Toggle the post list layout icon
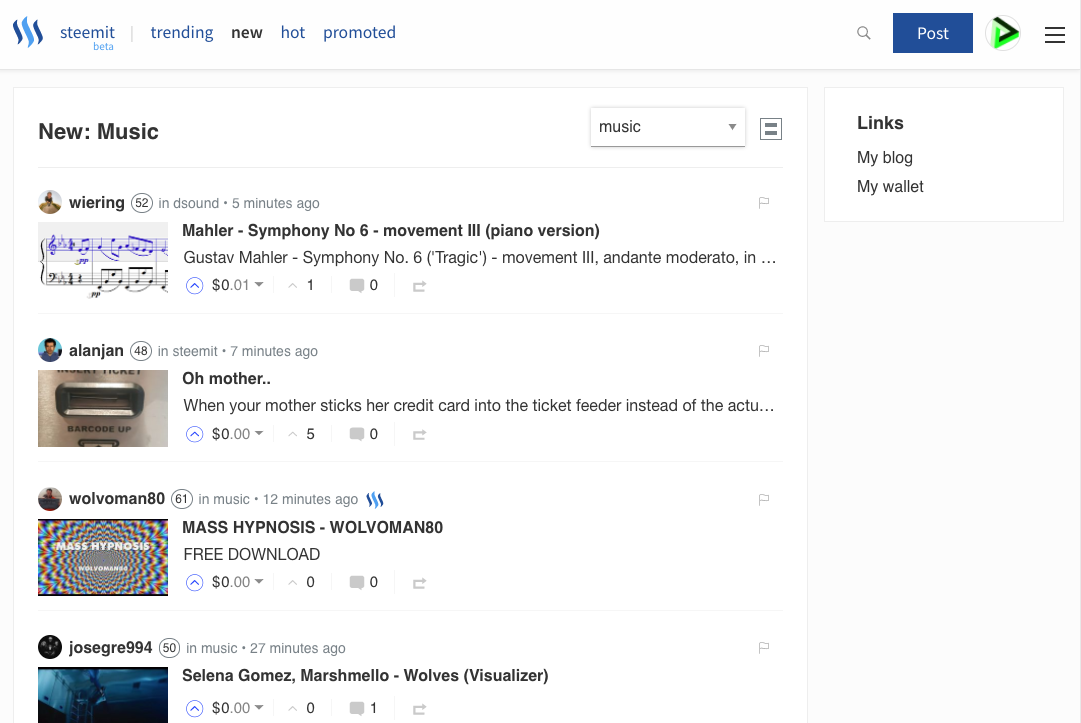Viewport: 1081px width, 723px height. (771, 129)
